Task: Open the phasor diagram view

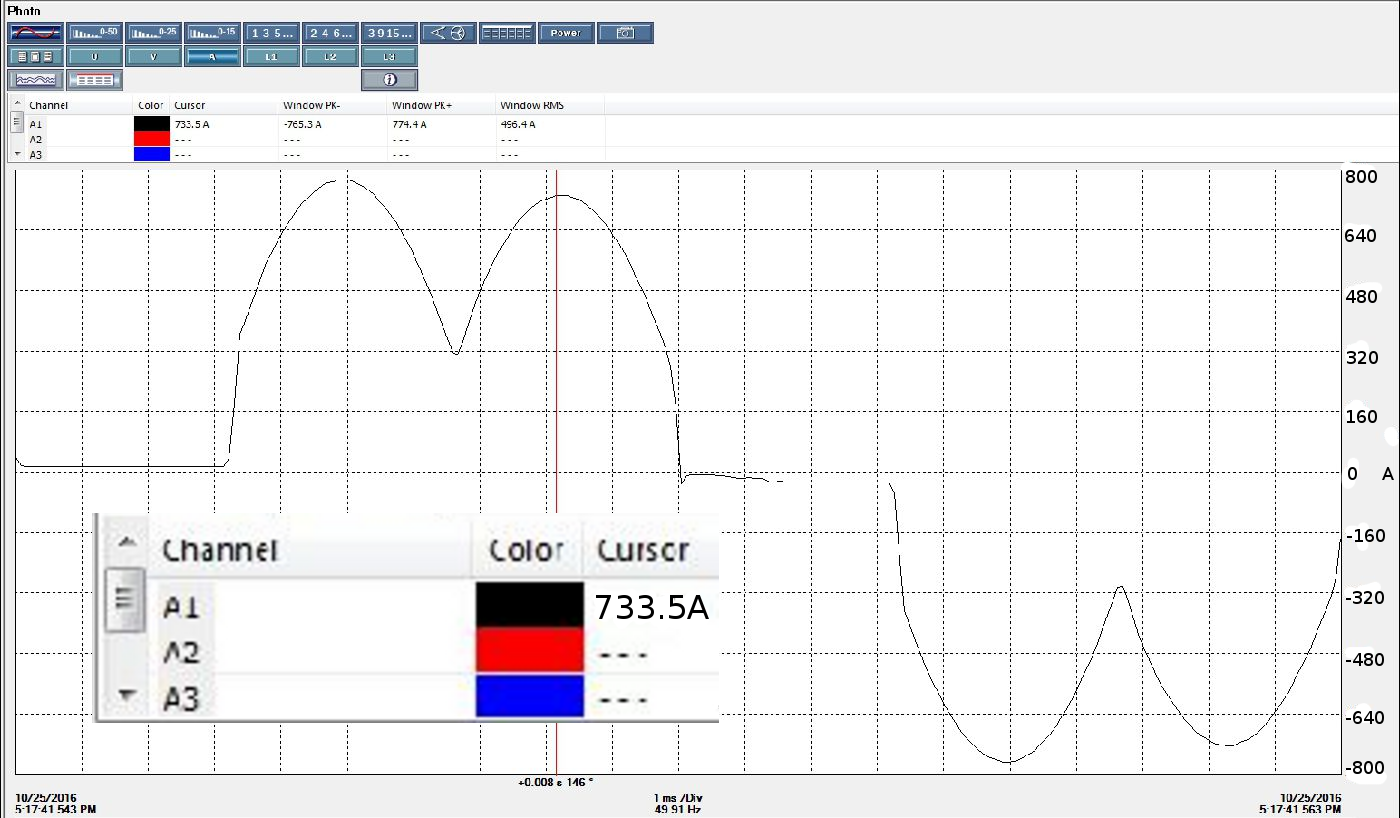Action: coord(448,33)
